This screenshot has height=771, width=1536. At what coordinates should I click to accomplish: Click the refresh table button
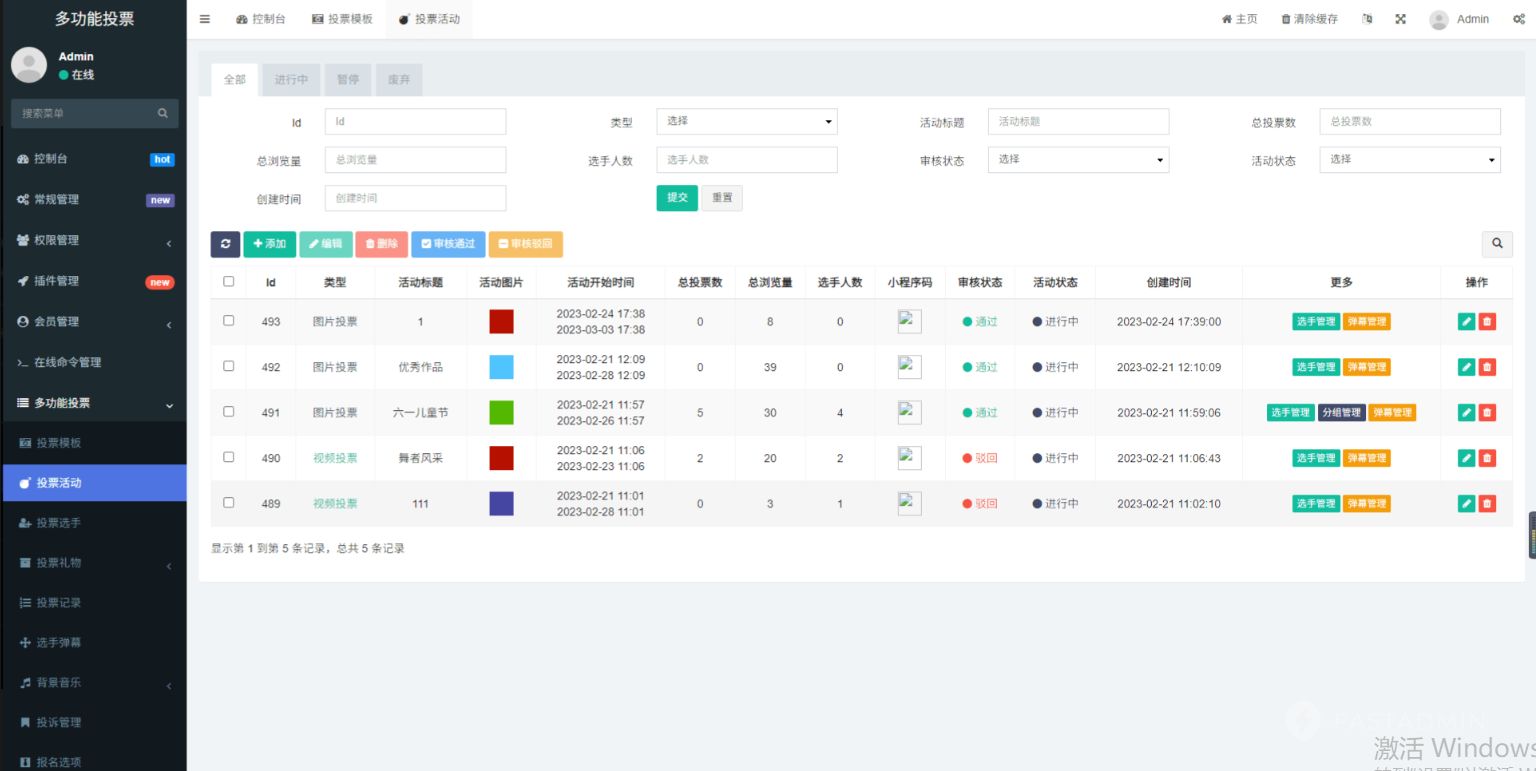pyautogui.click(x=225, y=244)
